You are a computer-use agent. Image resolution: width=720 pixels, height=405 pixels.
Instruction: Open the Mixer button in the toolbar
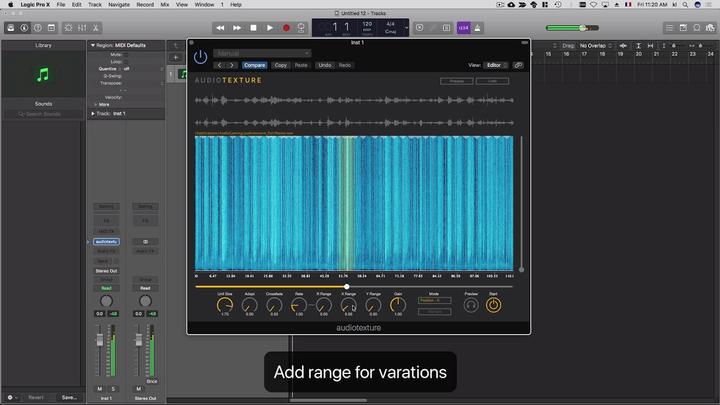[x=82, y=28]
